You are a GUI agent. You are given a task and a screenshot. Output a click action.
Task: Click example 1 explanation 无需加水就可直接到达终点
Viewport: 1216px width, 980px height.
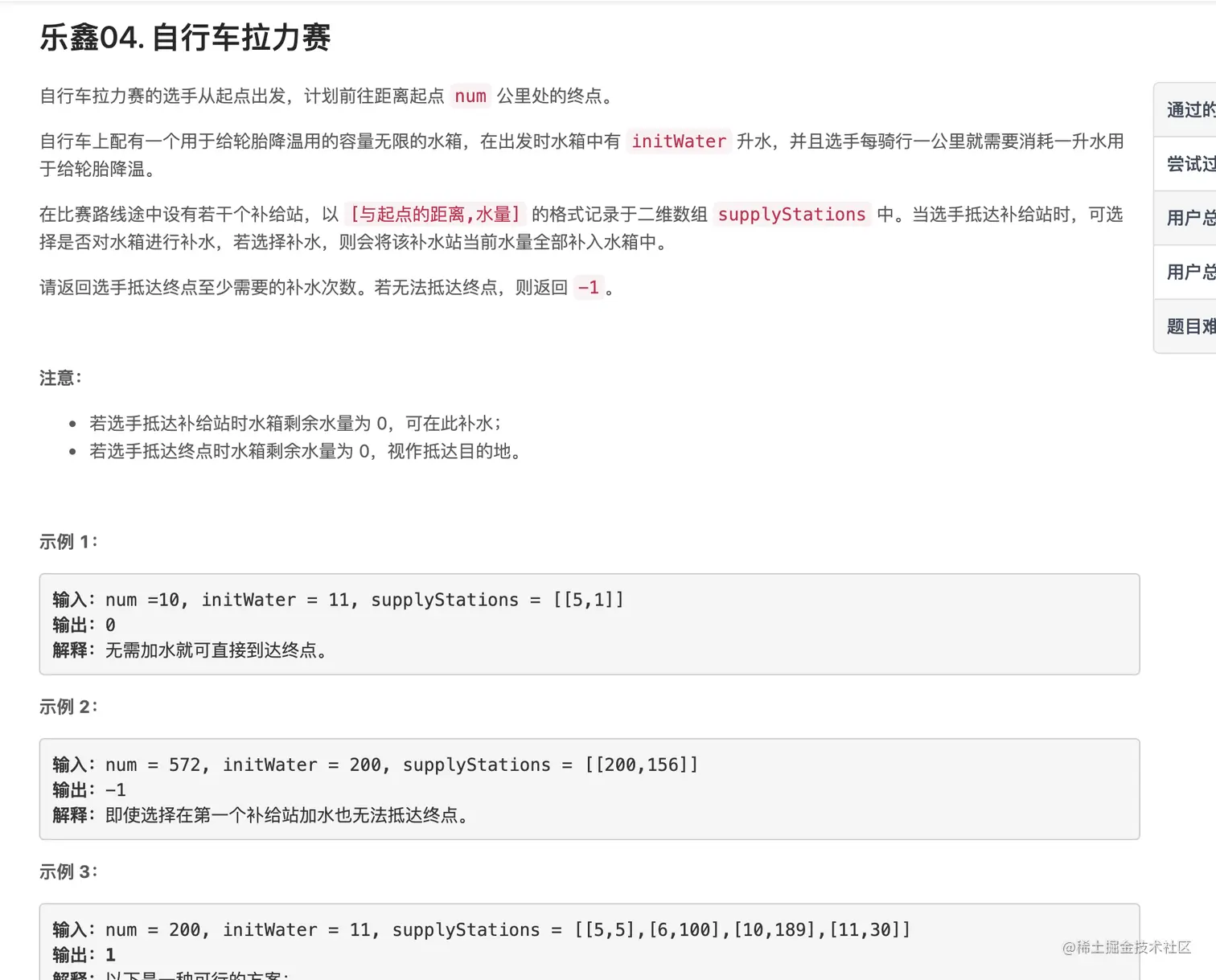pos(190,650)
